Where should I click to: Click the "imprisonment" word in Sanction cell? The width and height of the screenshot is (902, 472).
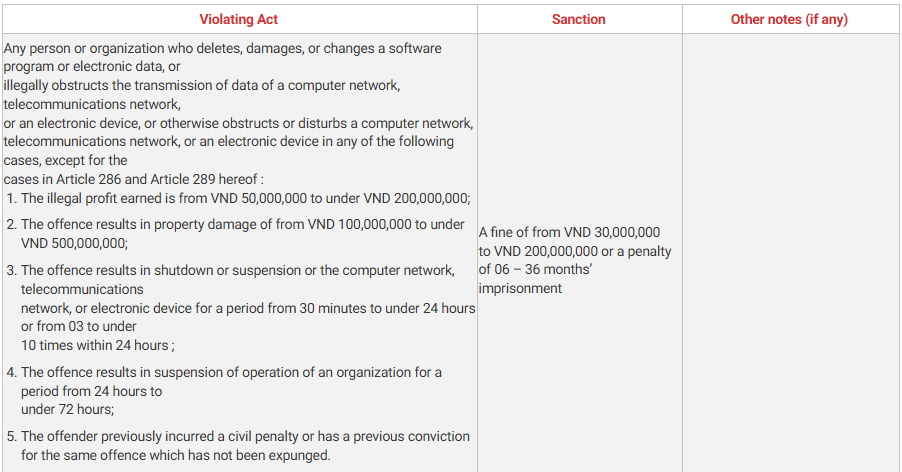[520, 288]
